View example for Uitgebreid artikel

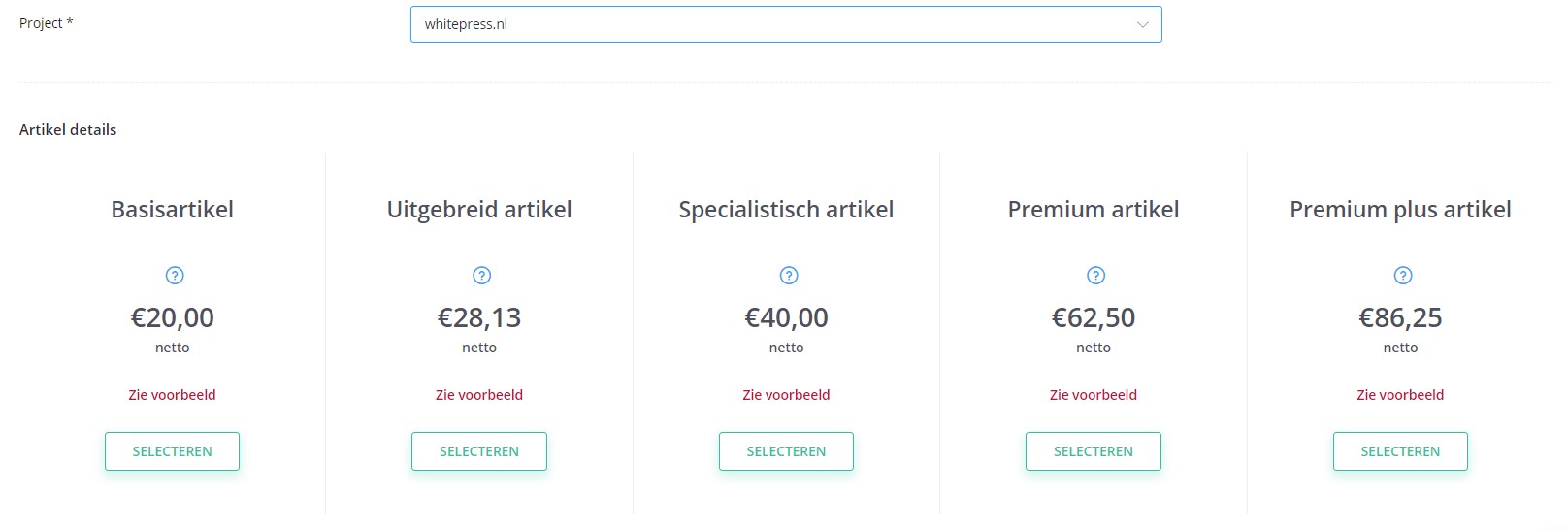479,395
